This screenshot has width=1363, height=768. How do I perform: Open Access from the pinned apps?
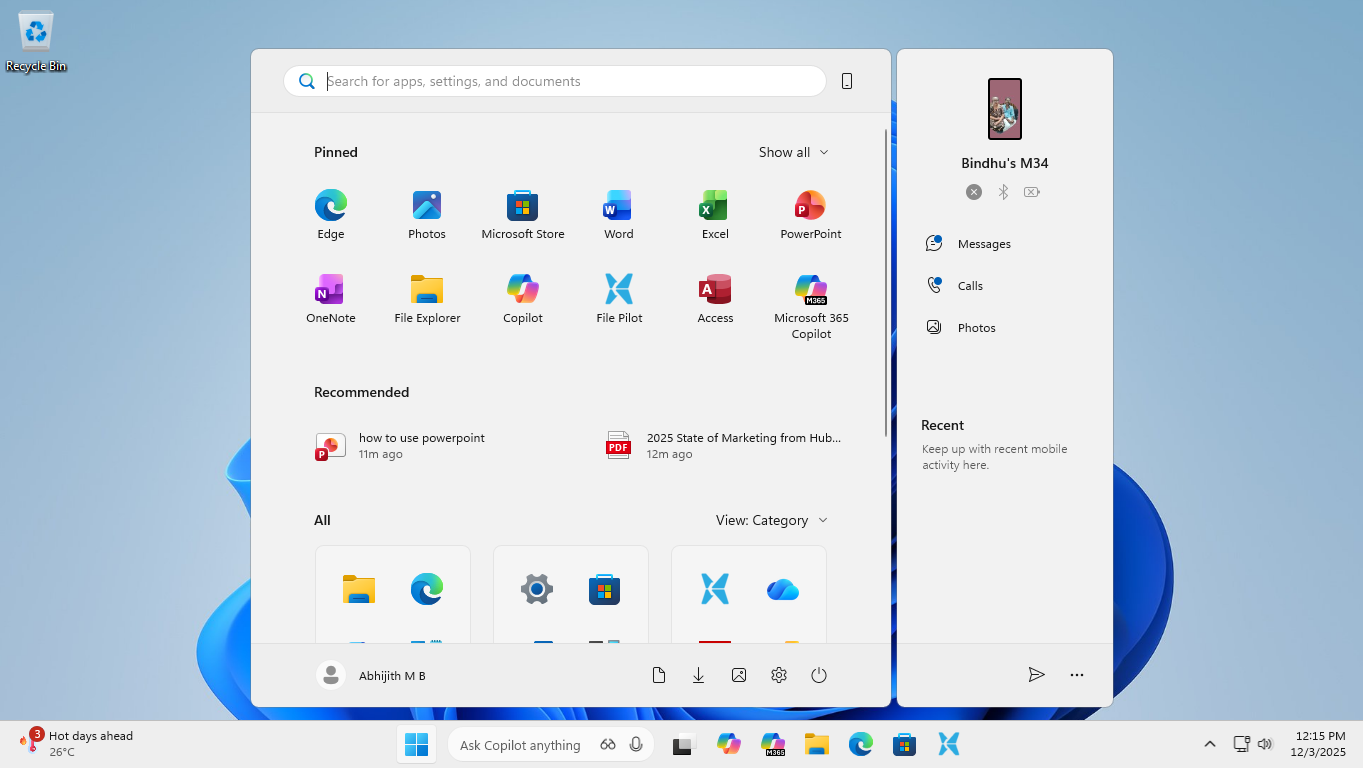[x=714, y=297]
